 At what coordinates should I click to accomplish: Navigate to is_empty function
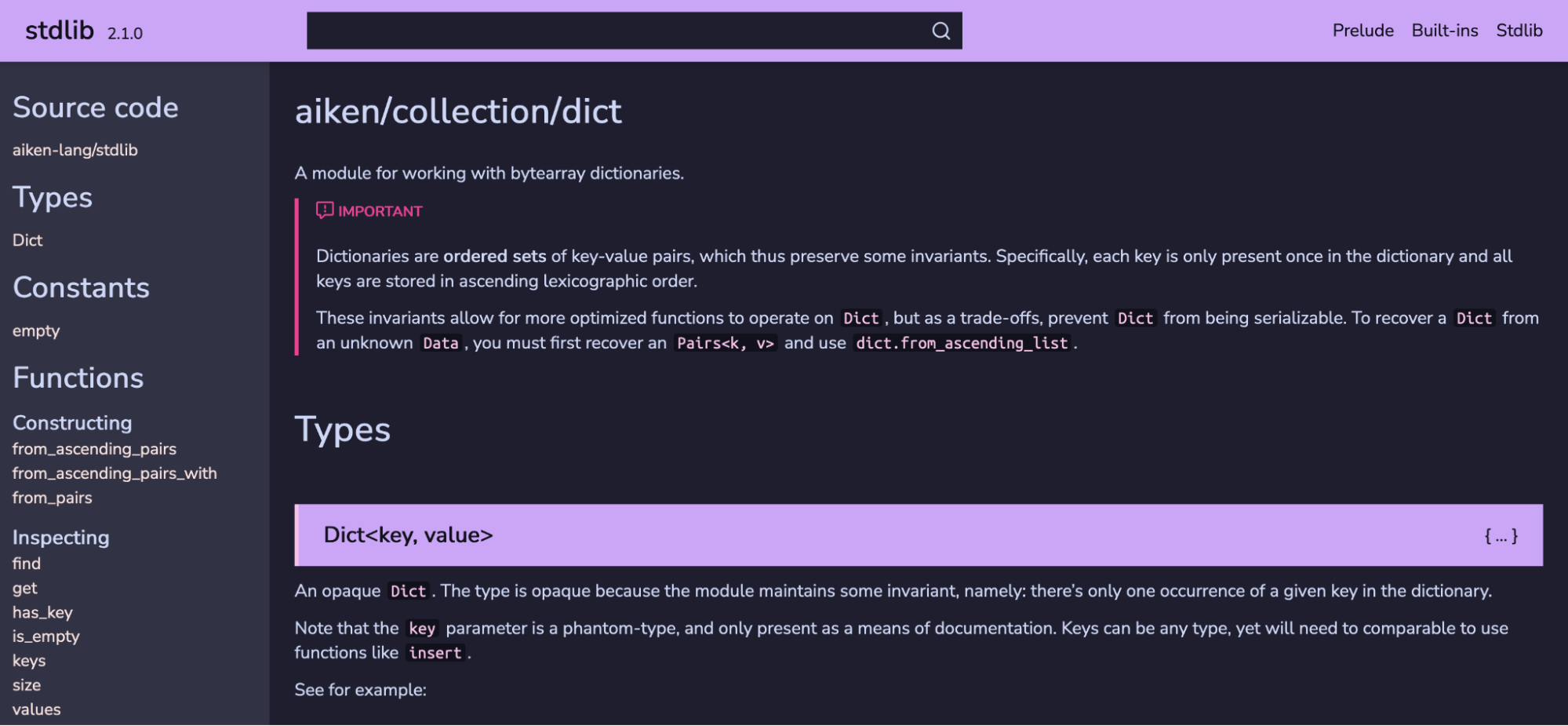pos(45,637)
